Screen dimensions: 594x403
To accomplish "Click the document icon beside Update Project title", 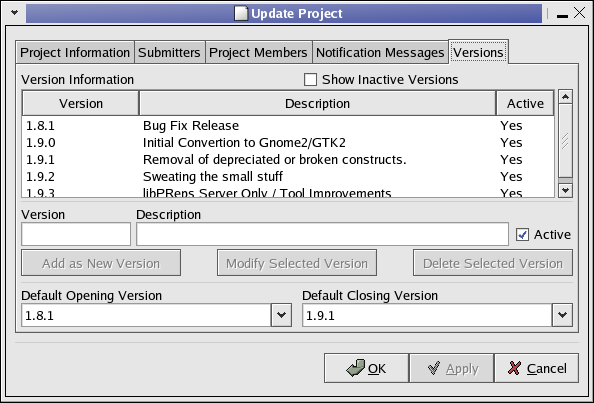I will [241, 13].
